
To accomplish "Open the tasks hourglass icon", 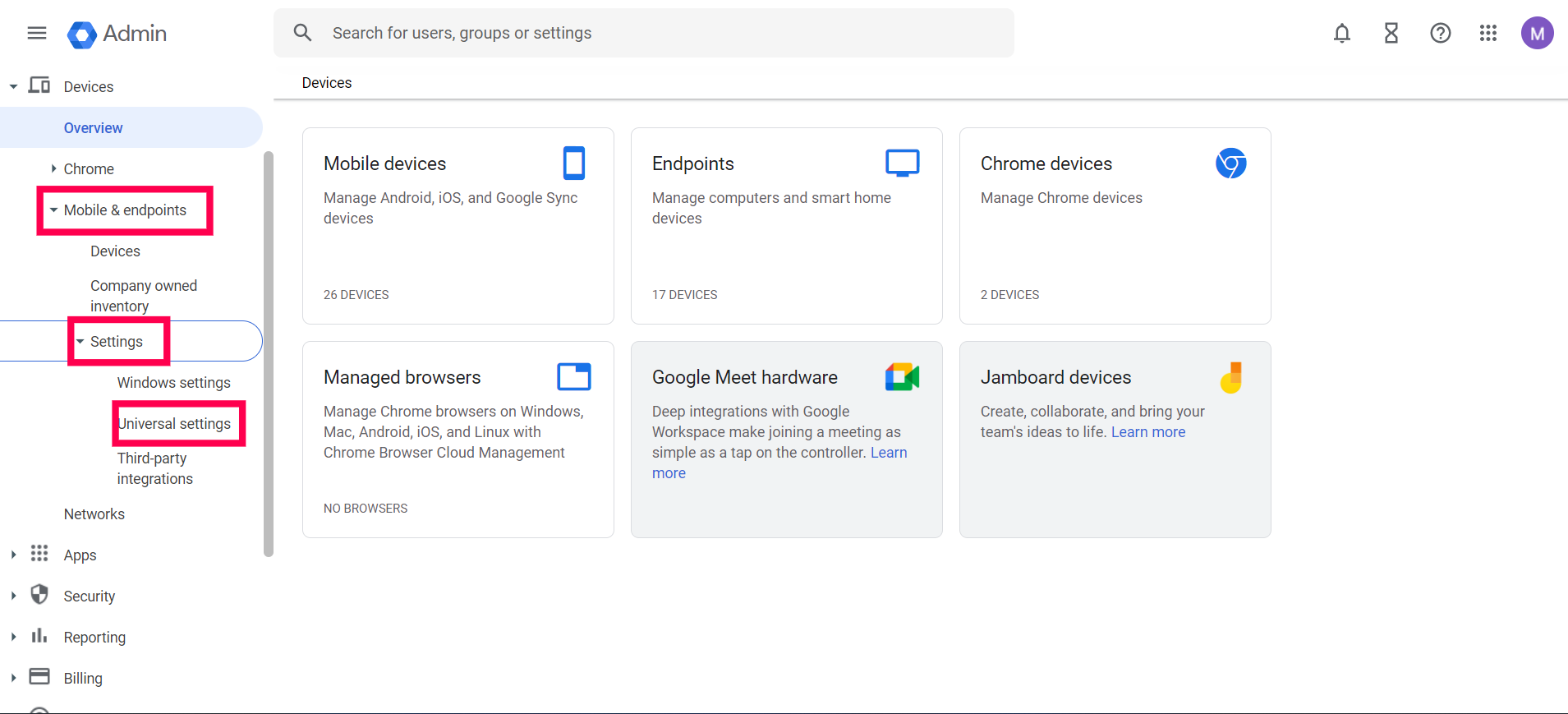I will tap(1391, 33).
